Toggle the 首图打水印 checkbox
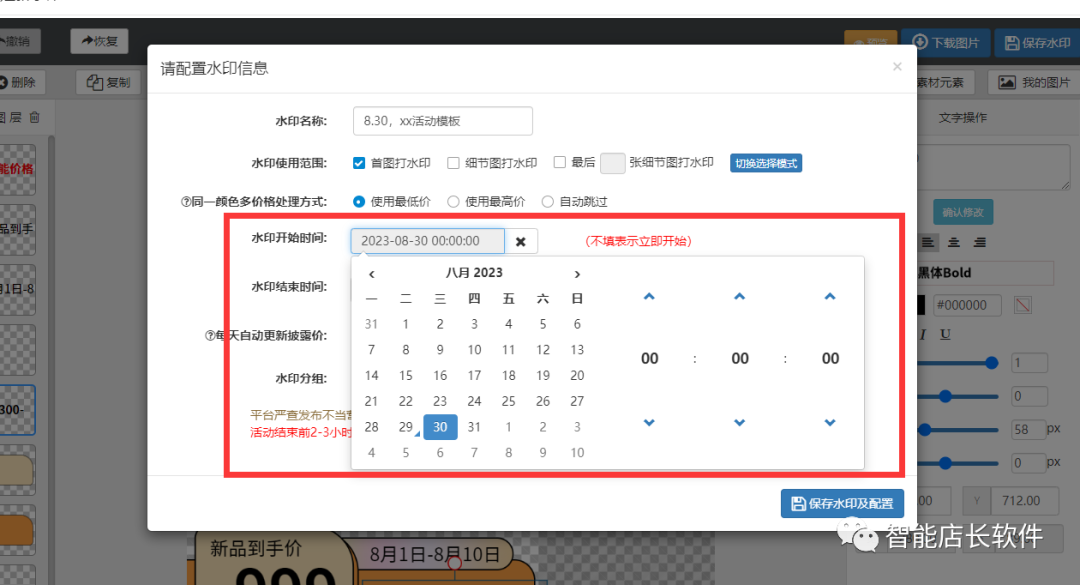Image resolution: width=1080 pixels, height=585 pixels. [x=359, y=163]
